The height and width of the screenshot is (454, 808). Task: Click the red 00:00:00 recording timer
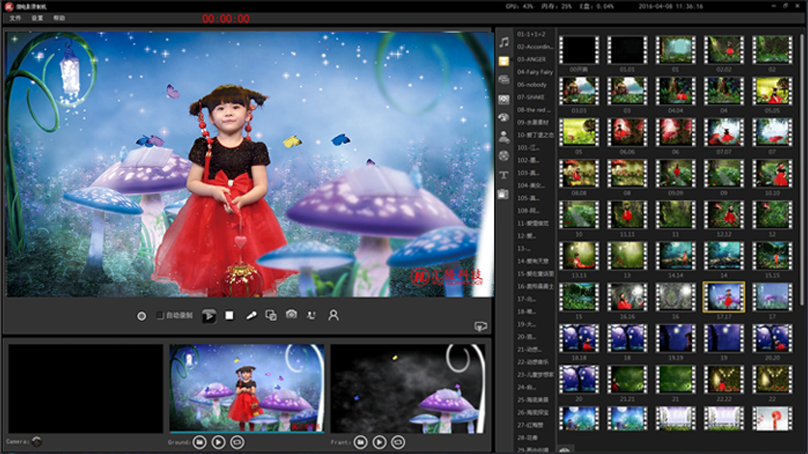coord(226,19)
